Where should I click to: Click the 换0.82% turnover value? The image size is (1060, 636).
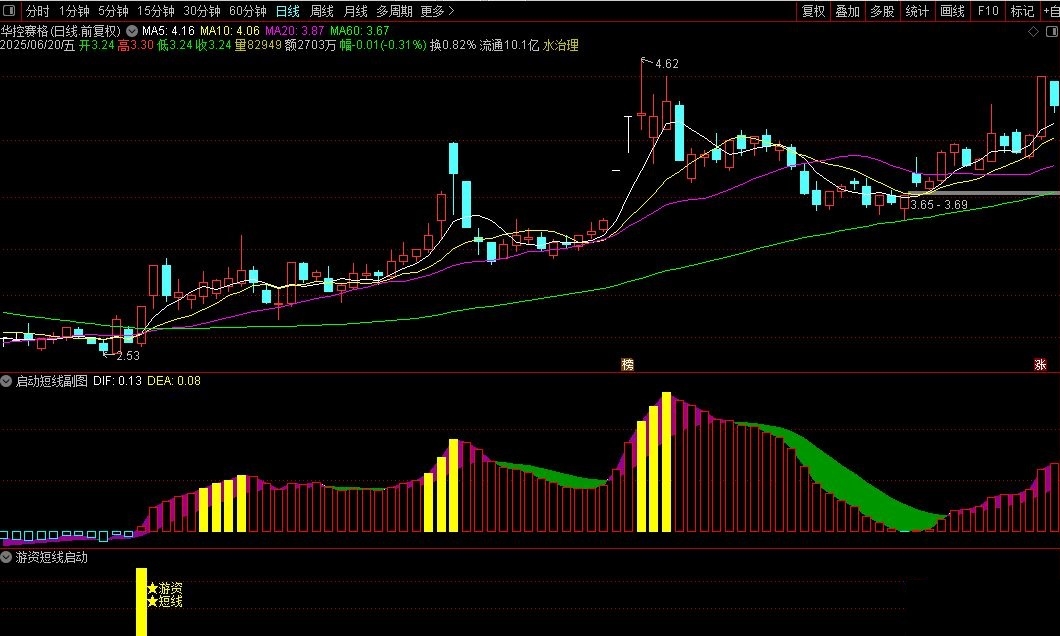coord(453,45)
